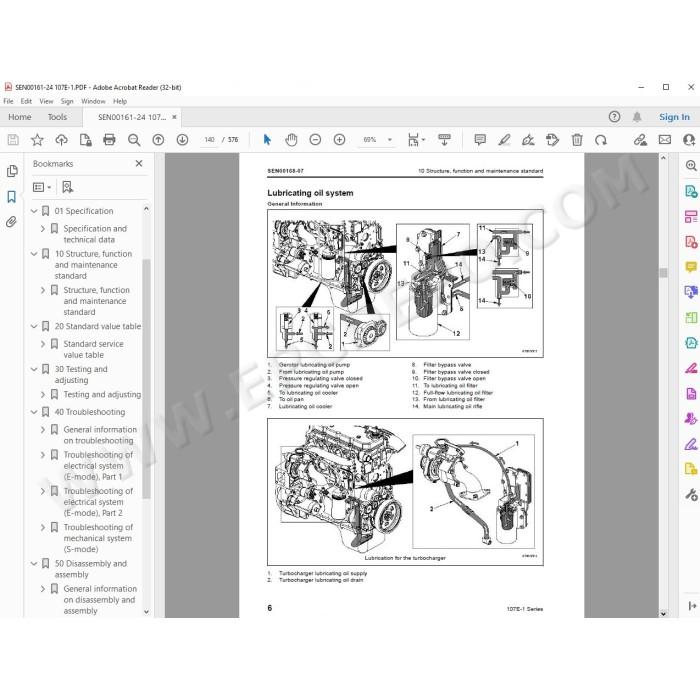Collapse the 40 Troubleshooting bookmark
The height and width of the screenshot is (700, 700).
pyautogui.click(x=34, y=412)
